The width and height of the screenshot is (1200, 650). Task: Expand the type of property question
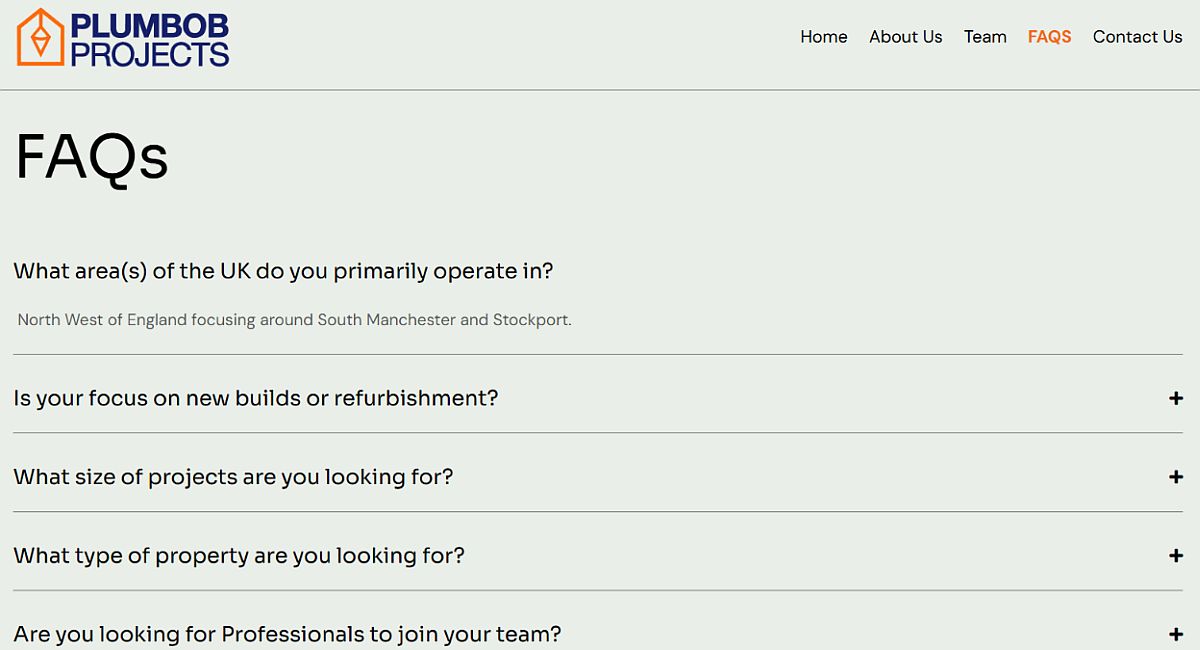click(x=239, y=555)
